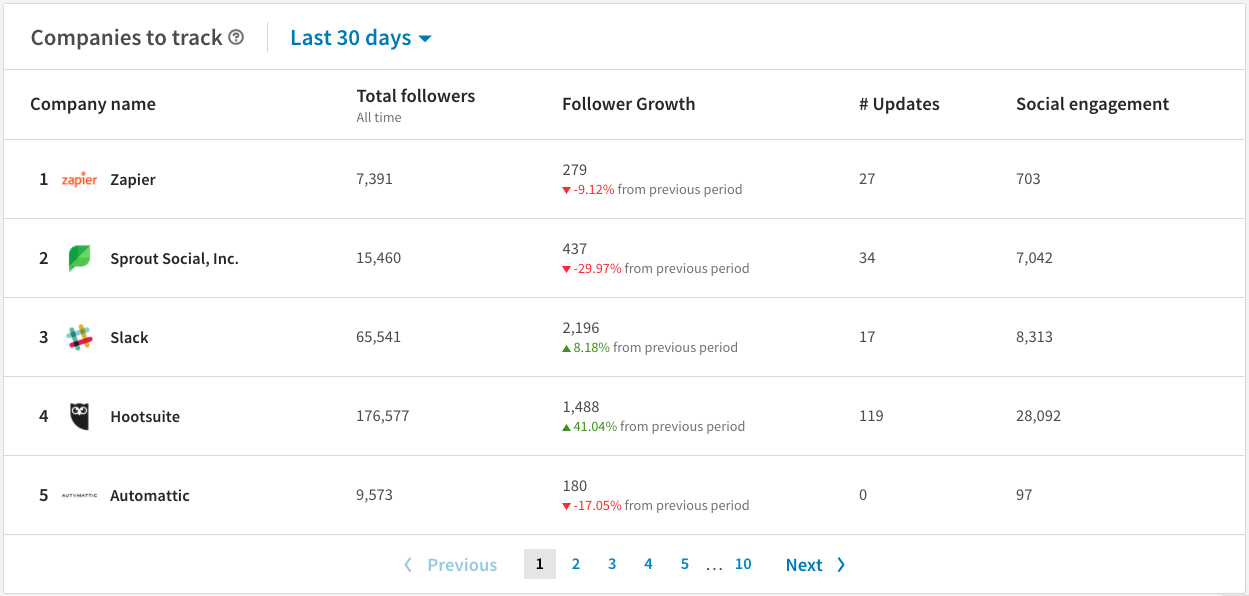The width and height of the screenshot is (1249, 596).
Task: Click the chevron next to Last 30 days
Action: (x=427, y=38)
